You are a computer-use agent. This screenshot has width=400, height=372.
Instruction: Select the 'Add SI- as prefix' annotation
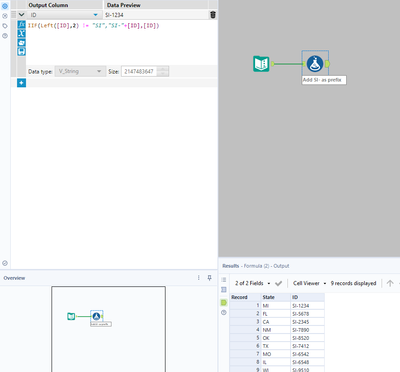click(324, 80)
